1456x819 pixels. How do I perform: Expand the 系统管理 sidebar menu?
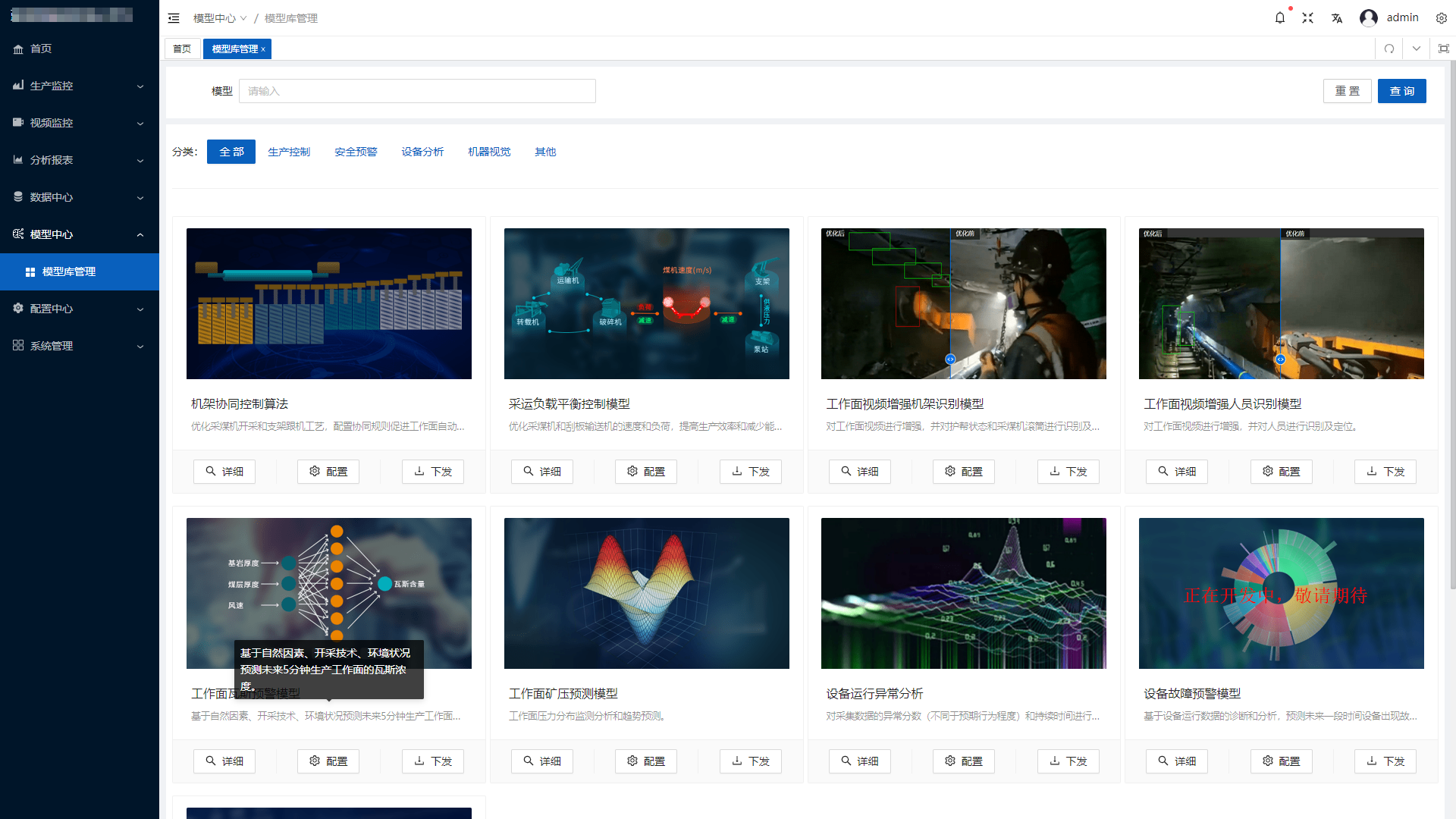[x=80, y=346]
